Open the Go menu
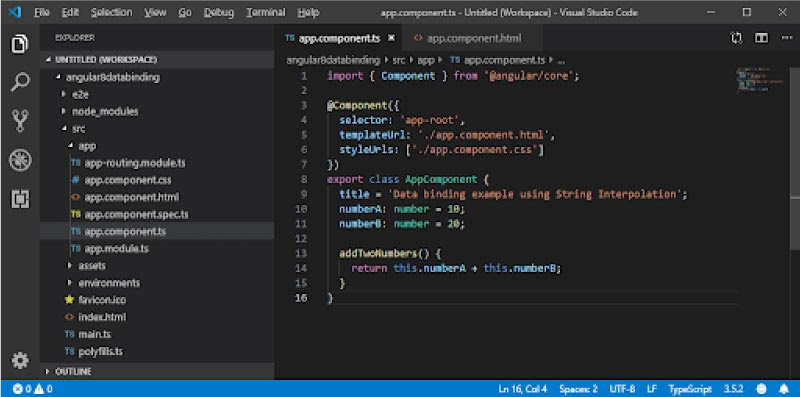The width and height of the screenshot is (800, 397). (x=185, y=12)
